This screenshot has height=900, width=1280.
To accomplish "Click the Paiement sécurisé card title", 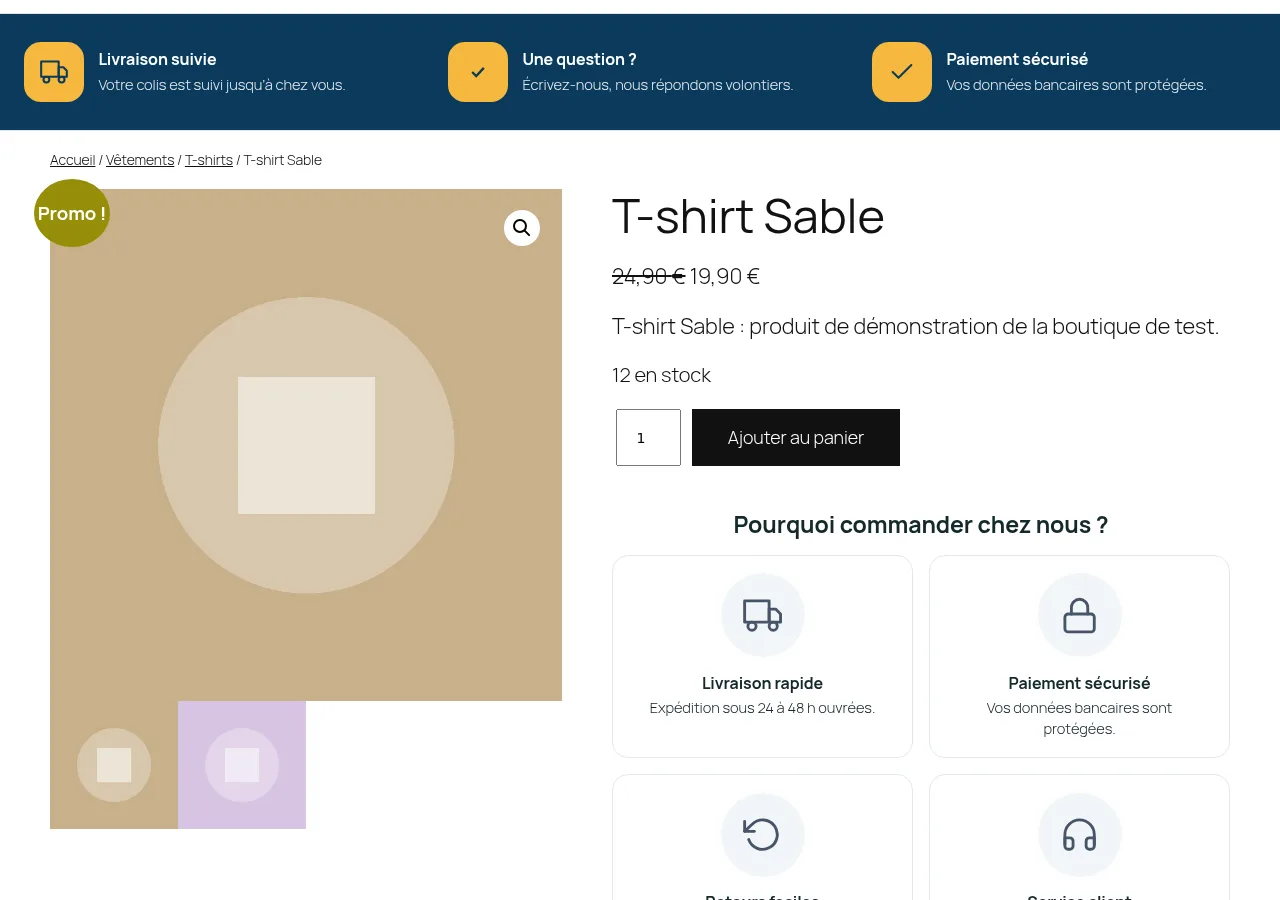I will pyautogui.click(x=1080, y=683).
